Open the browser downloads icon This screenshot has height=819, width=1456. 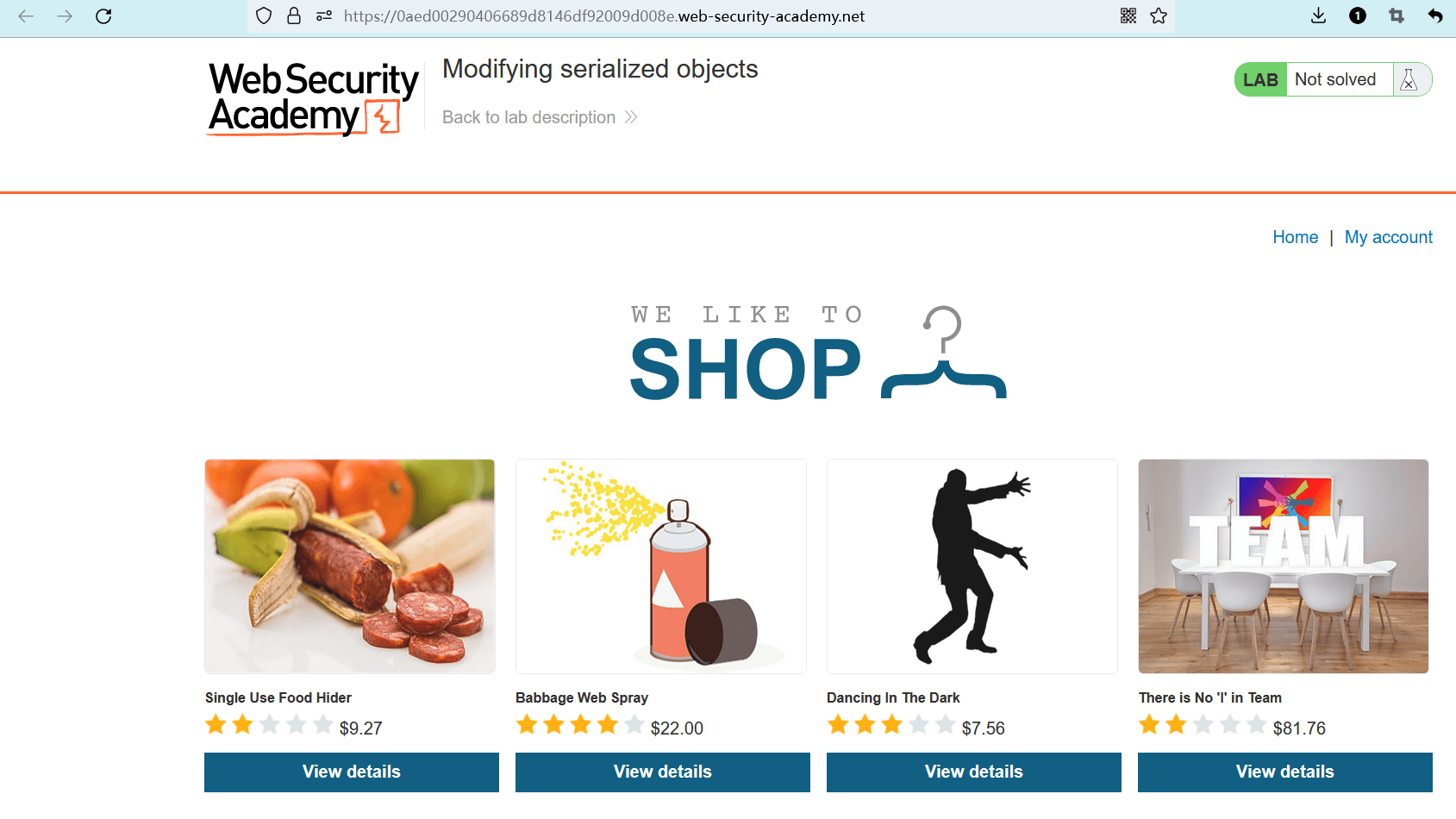point(1318,16)
